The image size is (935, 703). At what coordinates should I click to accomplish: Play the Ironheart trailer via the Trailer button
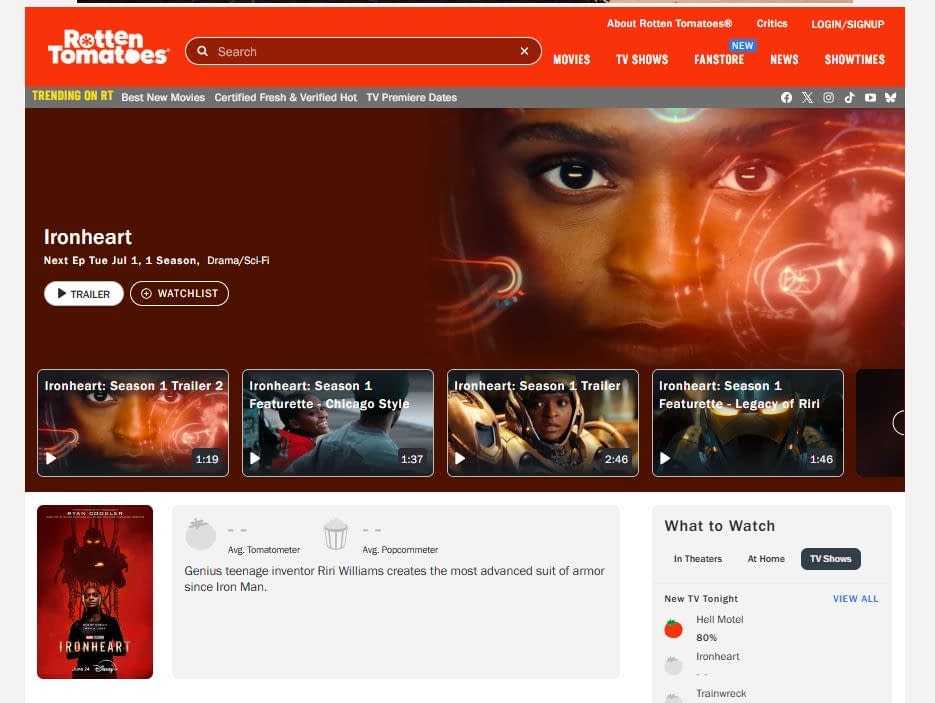pos(83,293)
